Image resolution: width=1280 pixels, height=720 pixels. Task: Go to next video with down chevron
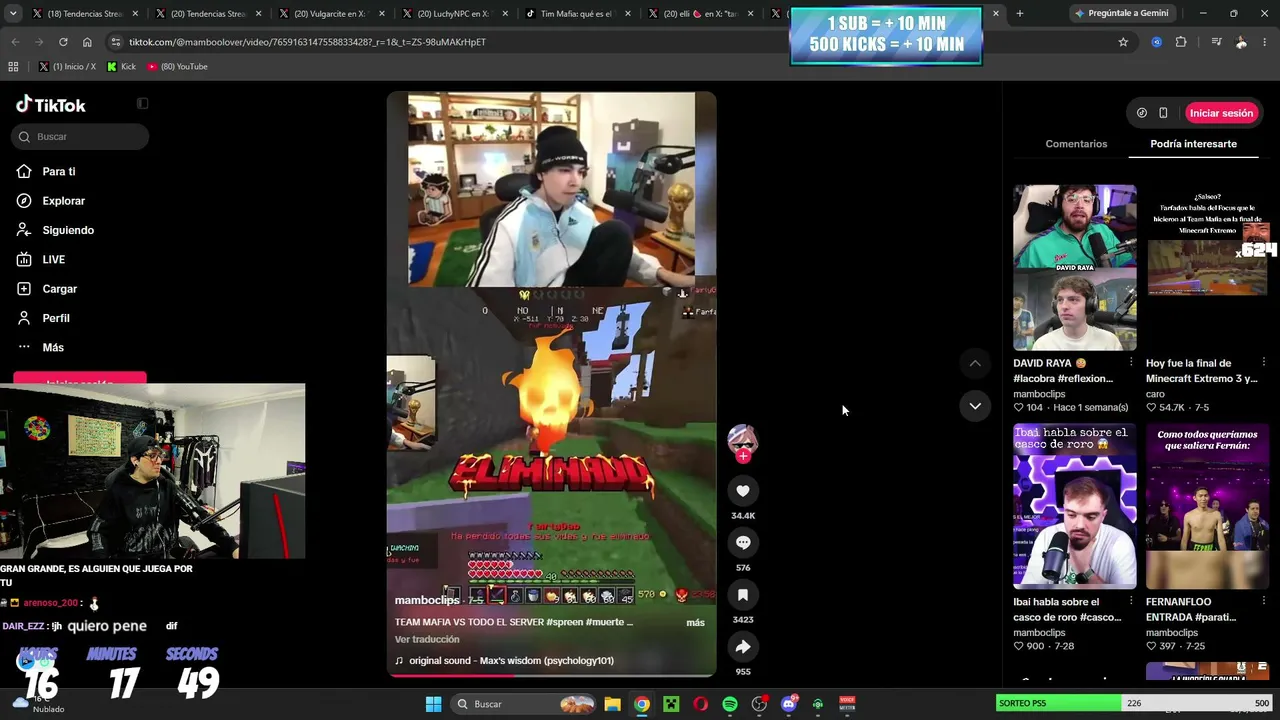975,406
